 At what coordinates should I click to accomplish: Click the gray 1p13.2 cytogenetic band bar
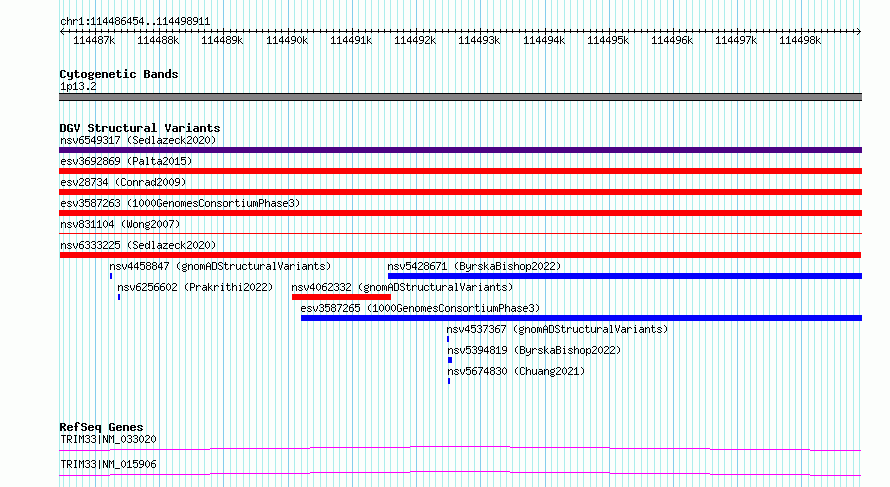point(460,97)
